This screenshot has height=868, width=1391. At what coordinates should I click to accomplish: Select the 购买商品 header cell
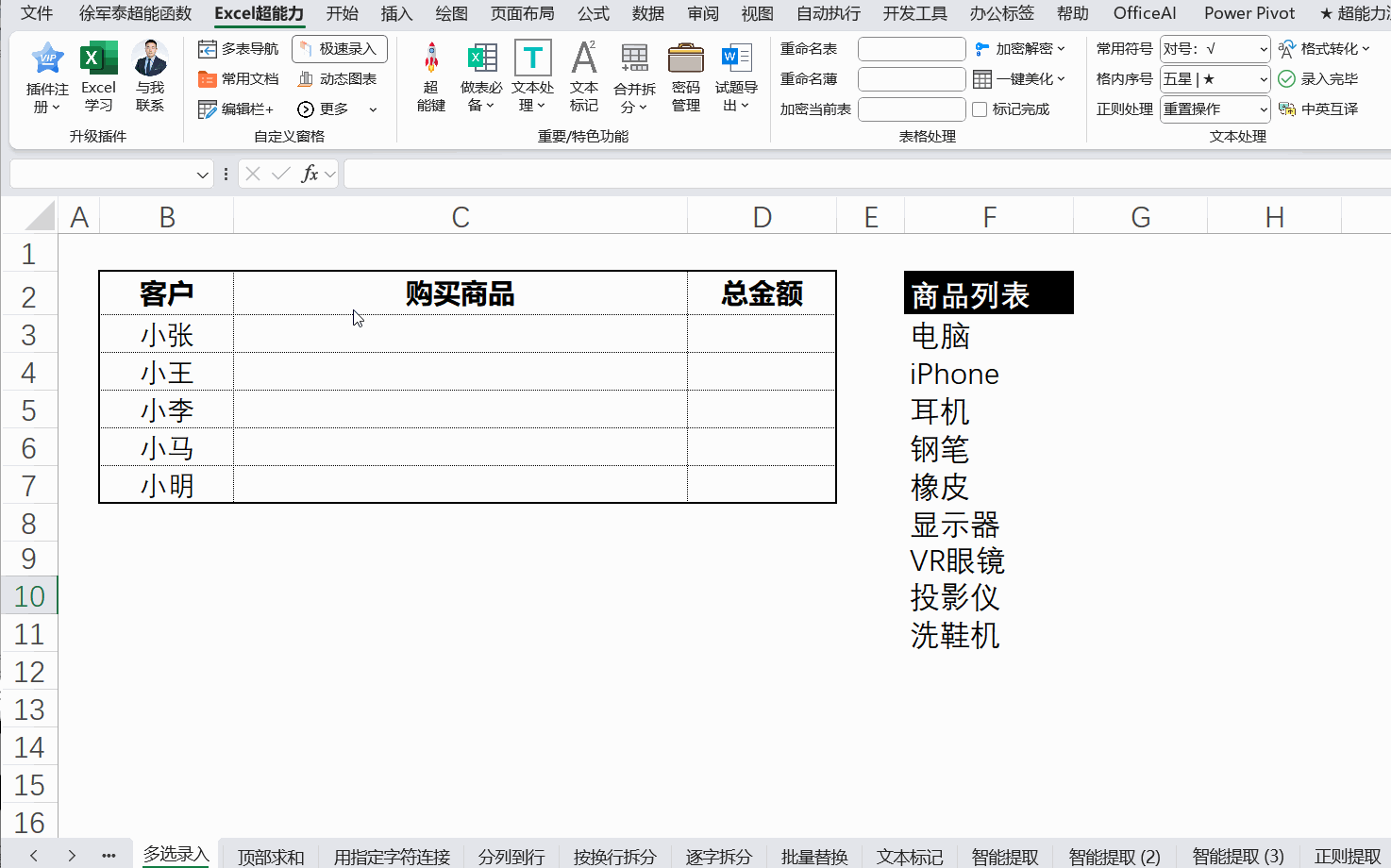pos(461,293)
